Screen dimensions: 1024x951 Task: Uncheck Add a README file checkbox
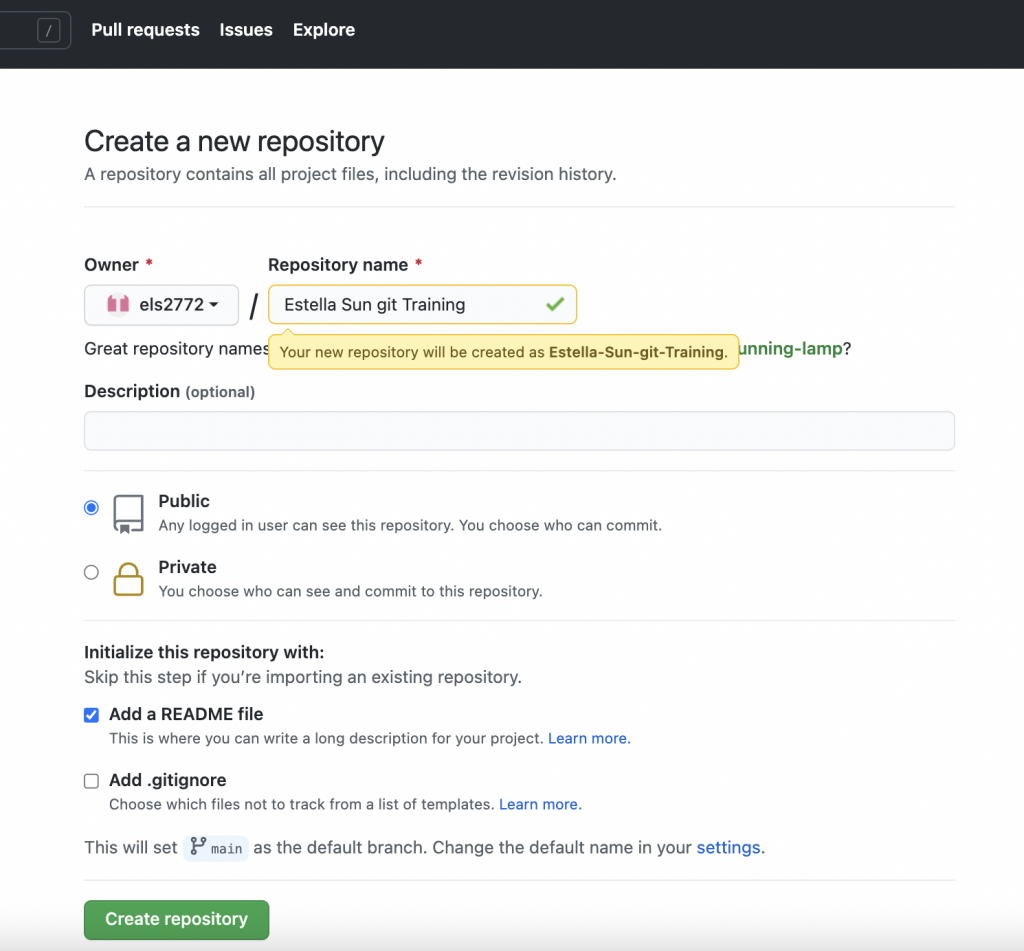[91, 715]
